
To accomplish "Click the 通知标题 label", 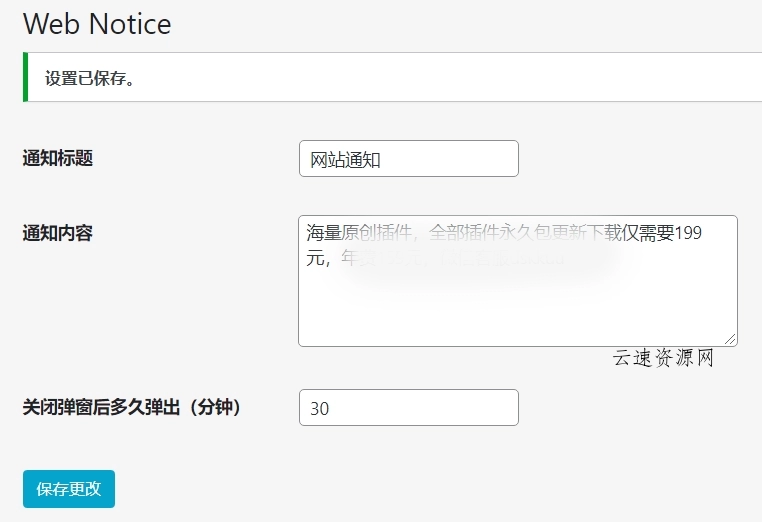I will 58,158.
